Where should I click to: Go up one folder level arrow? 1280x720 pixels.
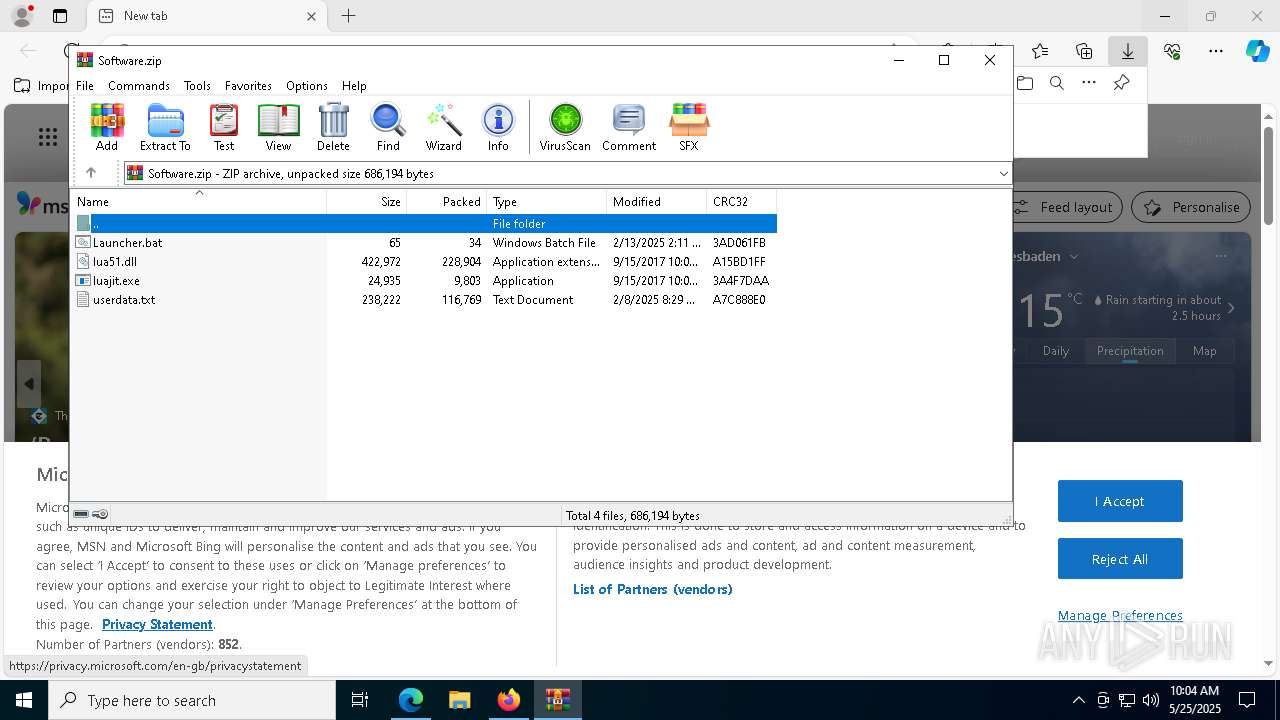pos(90,173)
